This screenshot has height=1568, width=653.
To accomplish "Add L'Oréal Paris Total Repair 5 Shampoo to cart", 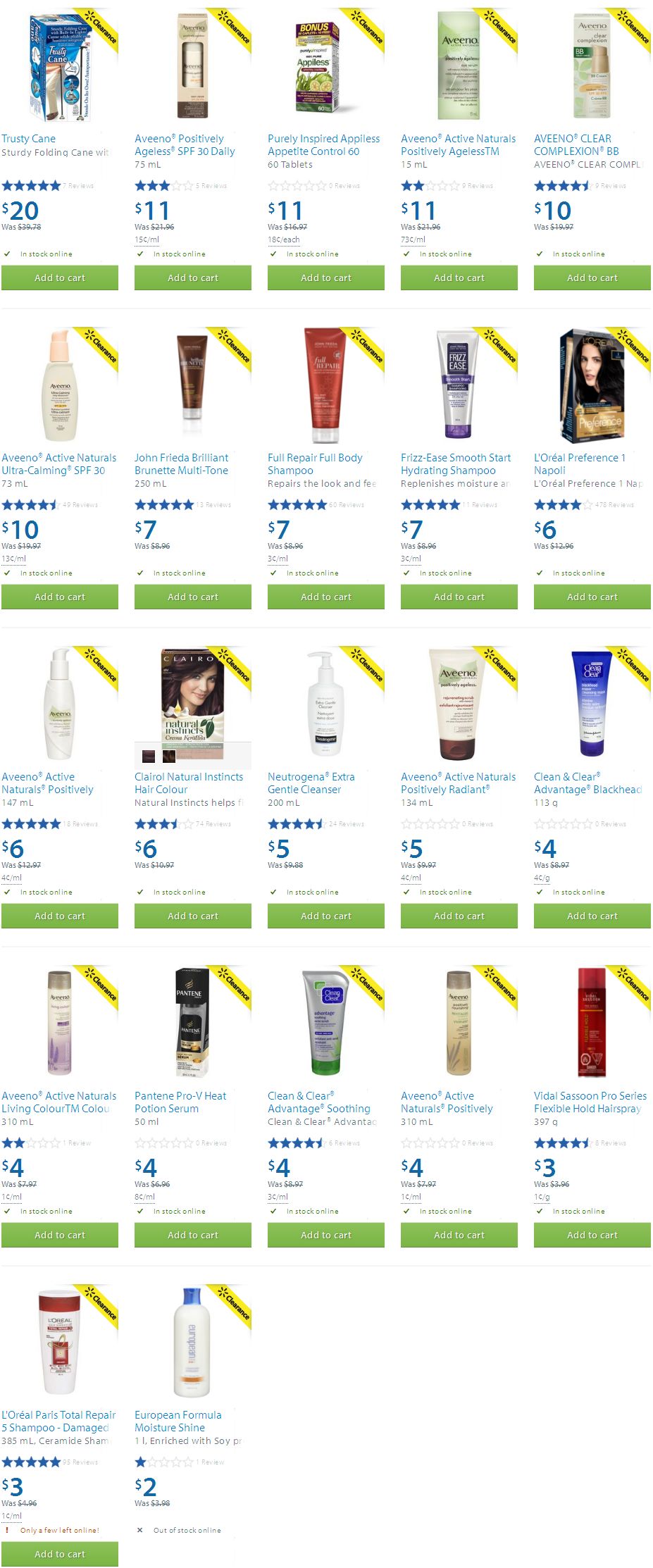I will click(x=60, y=1554).
